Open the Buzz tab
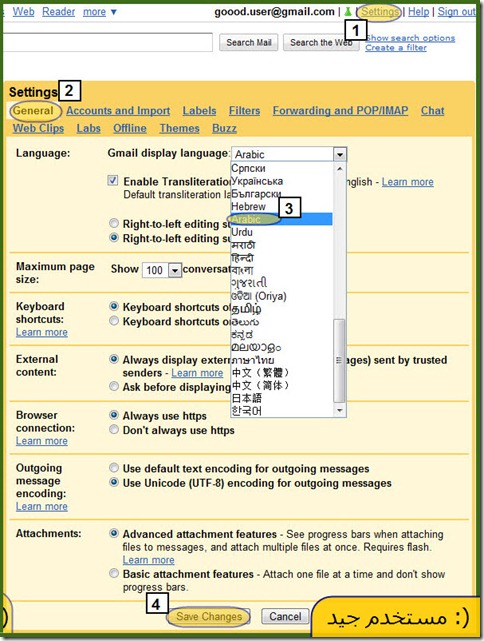The height and width of the screenshot is (641, 484). (x=224, y=128)
